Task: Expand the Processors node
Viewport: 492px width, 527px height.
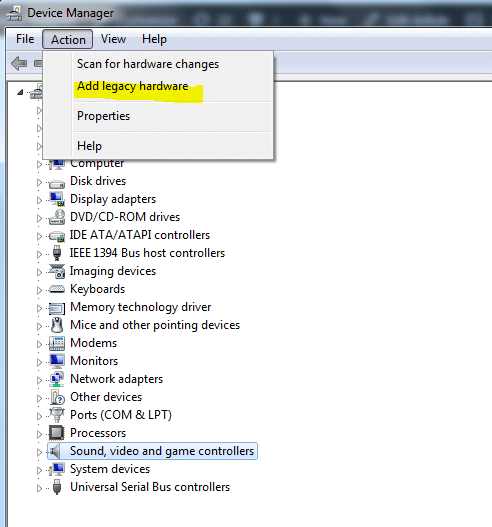Action: click(x=39, y=434)
